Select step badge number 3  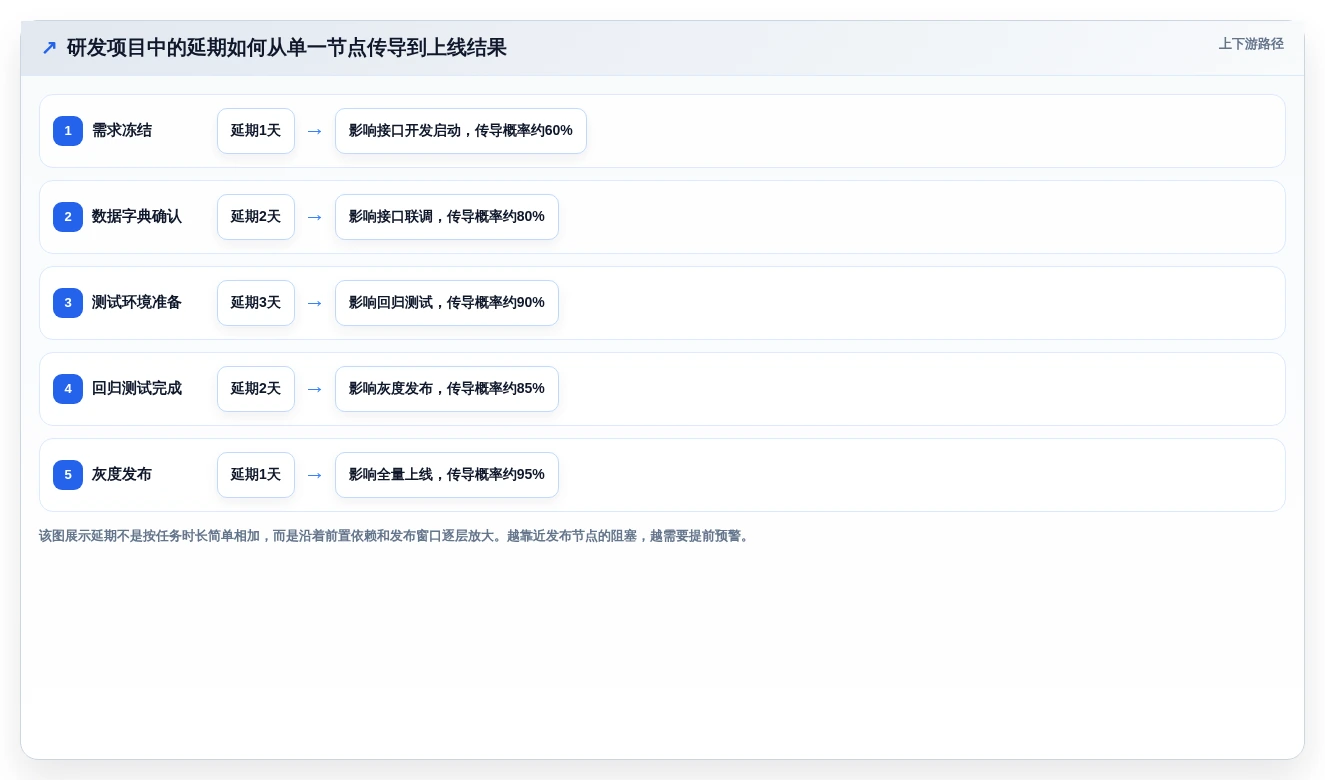(68, 303)
